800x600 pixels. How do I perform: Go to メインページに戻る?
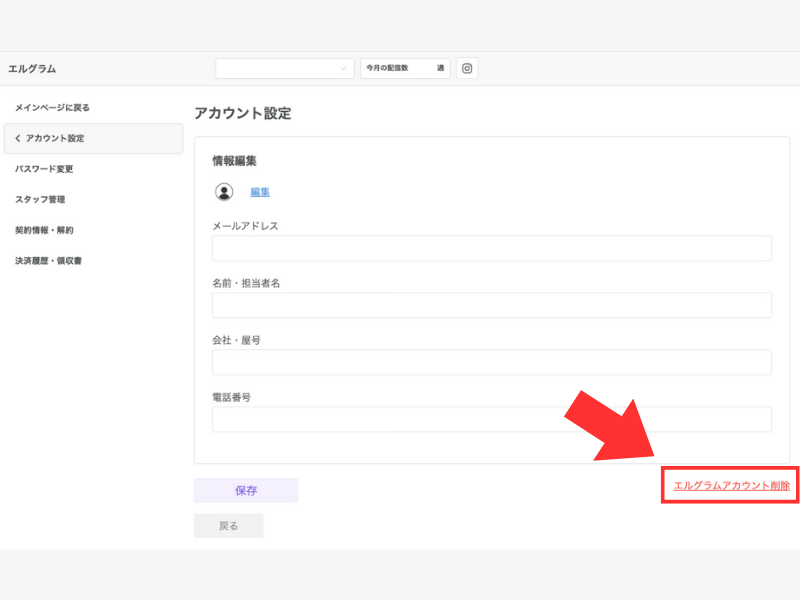point(52,108)
